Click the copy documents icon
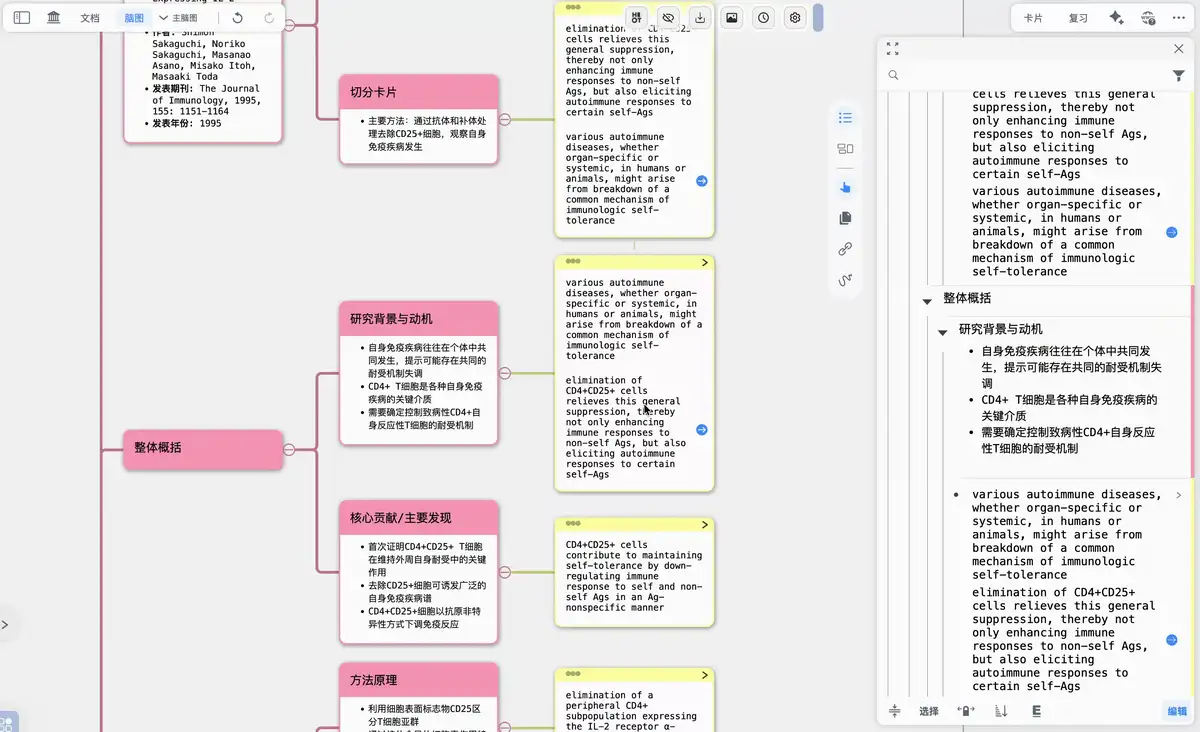 845,218
